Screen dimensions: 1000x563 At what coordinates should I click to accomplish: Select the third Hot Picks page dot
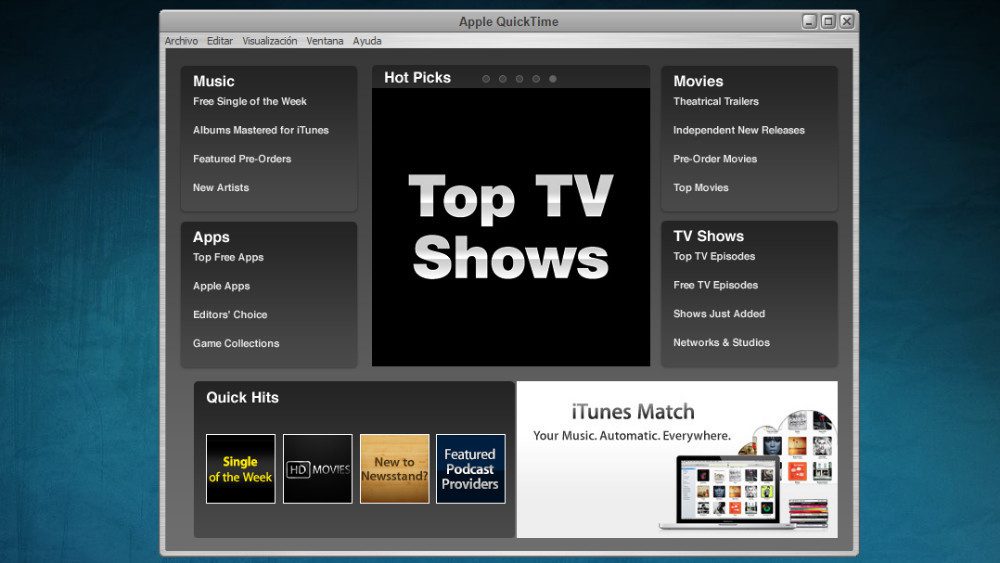pyautogui.click(x=519, y=79)
